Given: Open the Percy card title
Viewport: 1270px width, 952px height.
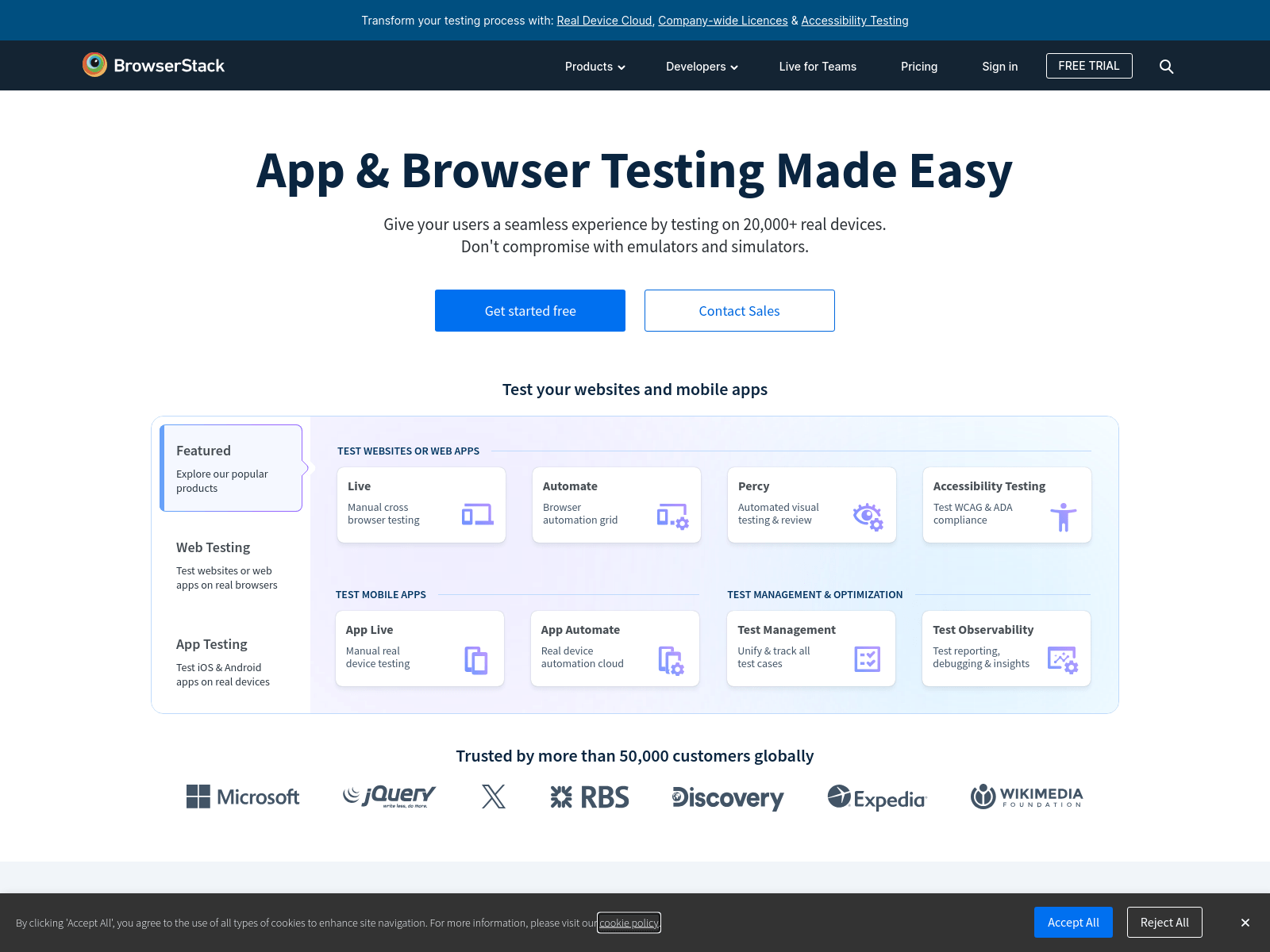Looking at the screenshot, I should 753,486.
